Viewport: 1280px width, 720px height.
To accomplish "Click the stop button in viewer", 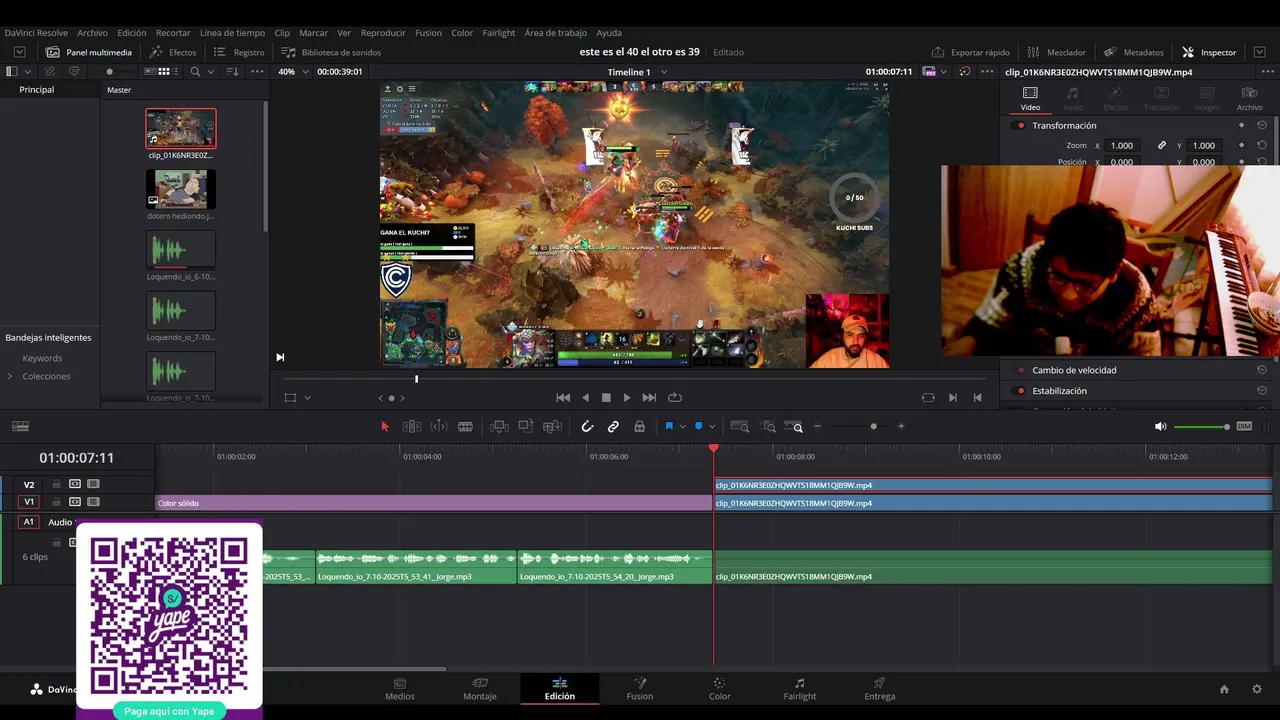I will pos(606,397).
